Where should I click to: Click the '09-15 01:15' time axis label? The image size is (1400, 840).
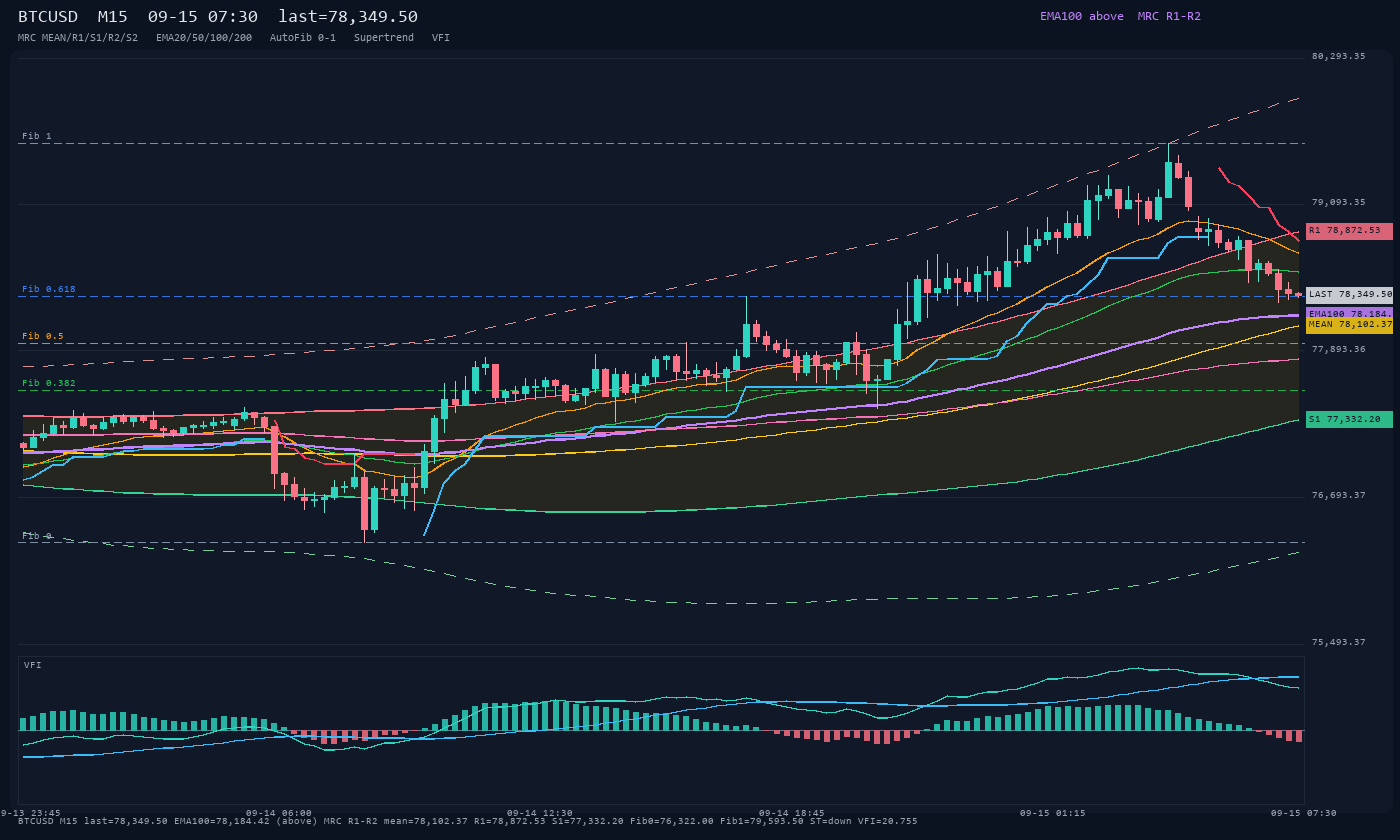pyautogui.click(x=1052, y=813)
